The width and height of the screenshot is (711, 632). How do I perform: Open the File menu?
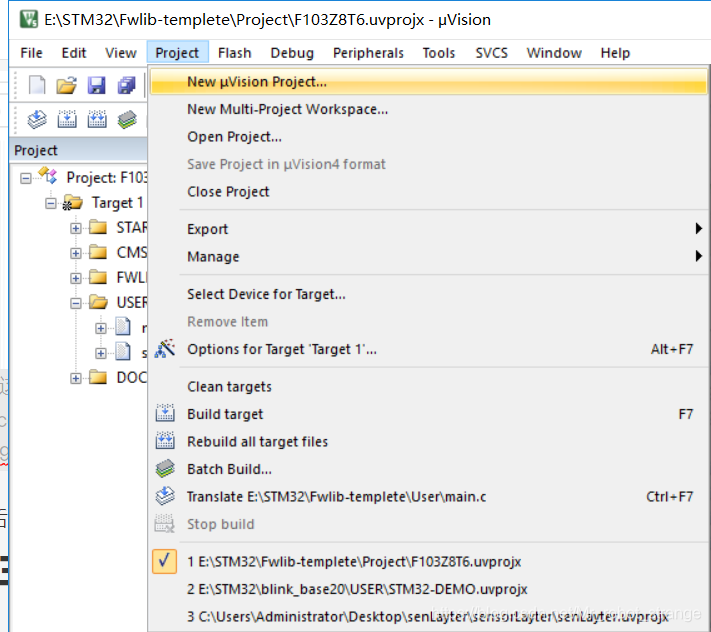click(31, 53)
